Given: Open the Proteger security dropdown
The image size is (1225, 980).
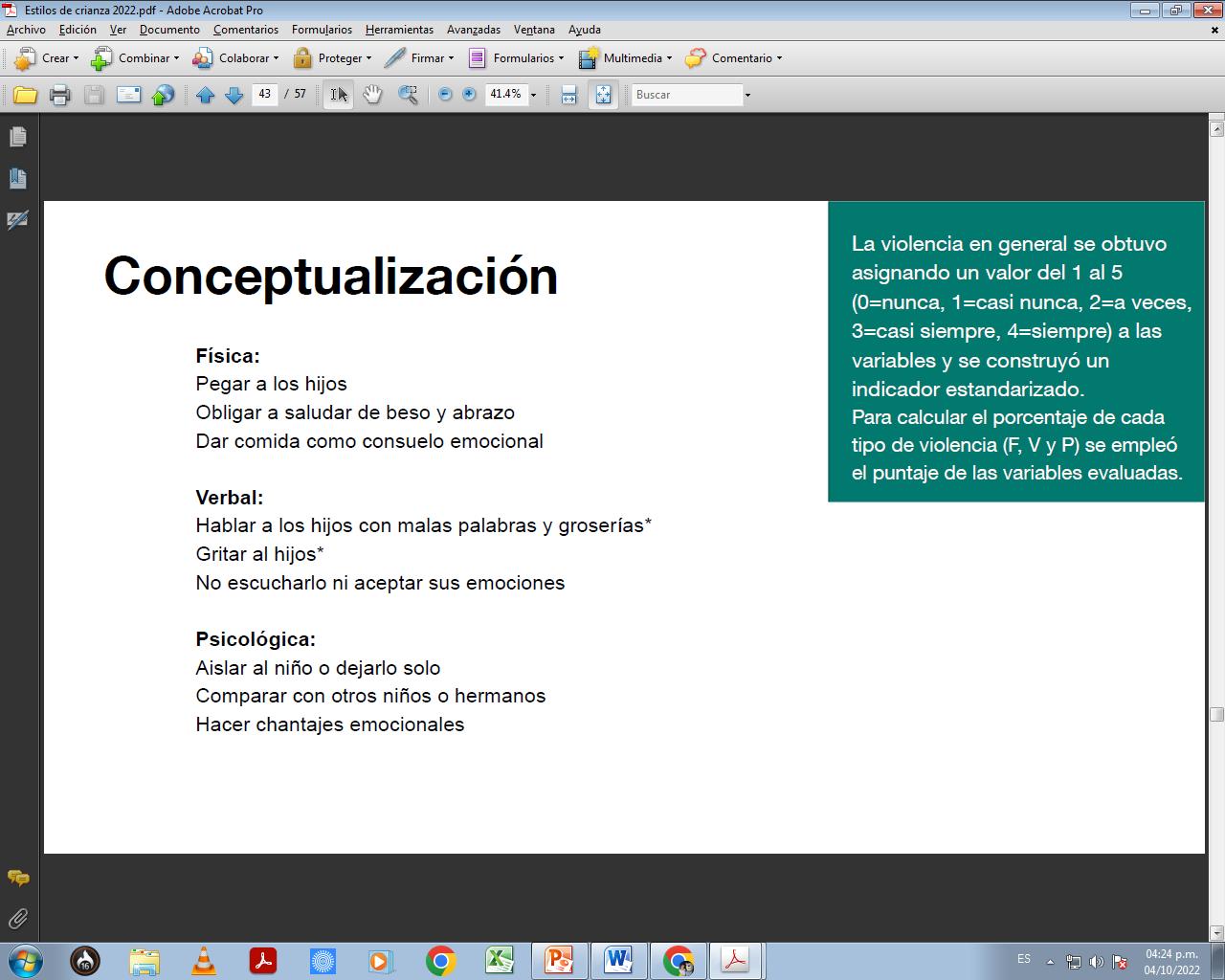Looking at the screenshot, I should (332, 58).
